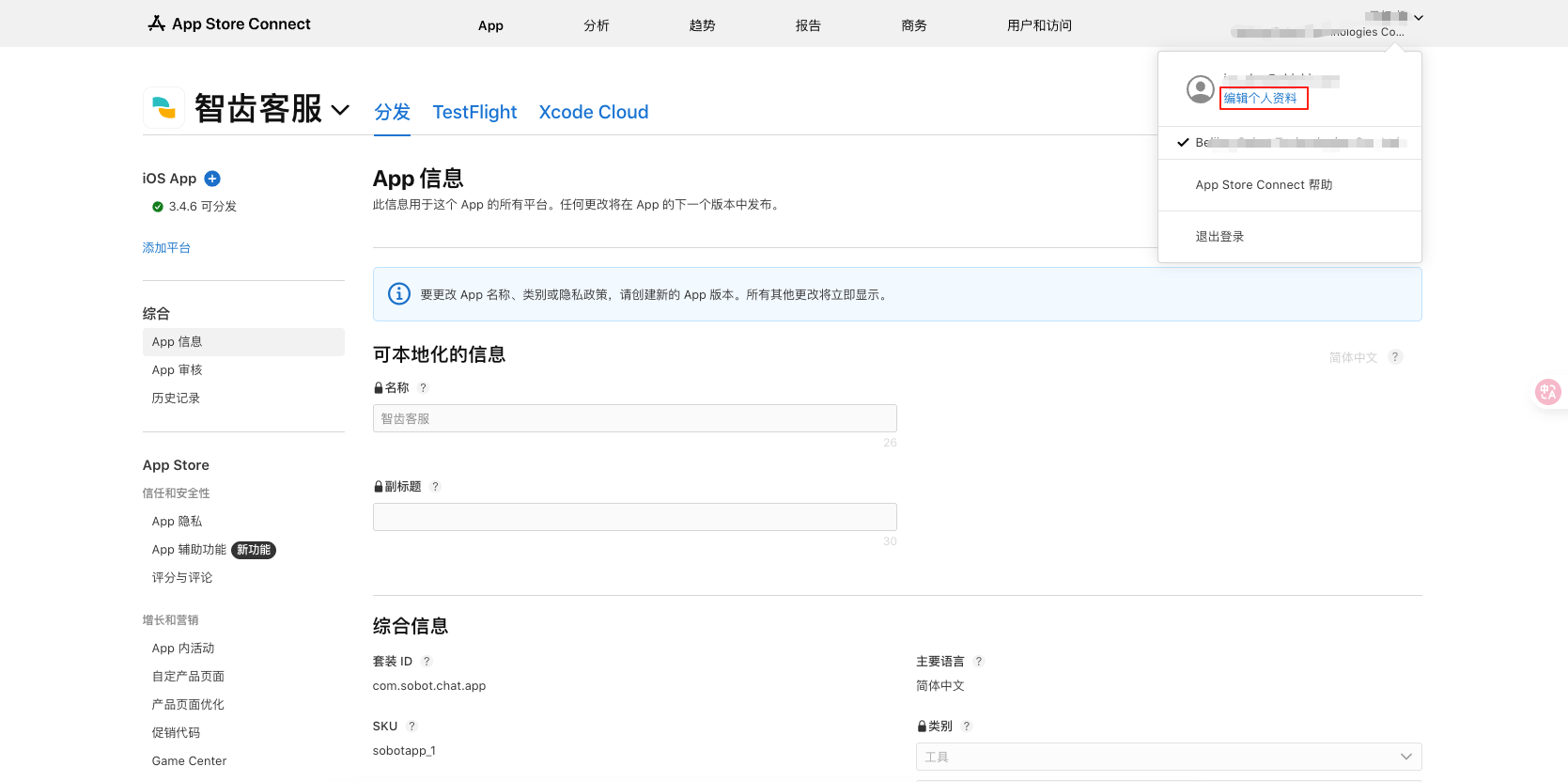The image size is (1568, 782).
Task: Select the checked team account entry
Action: (x=1290, y=143)
